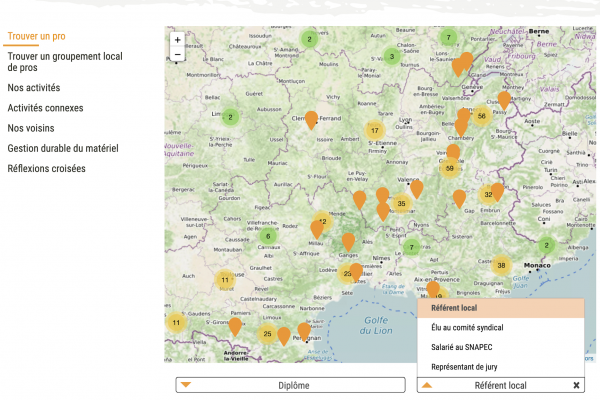Click the orange pin near Gap

point(459,199)
